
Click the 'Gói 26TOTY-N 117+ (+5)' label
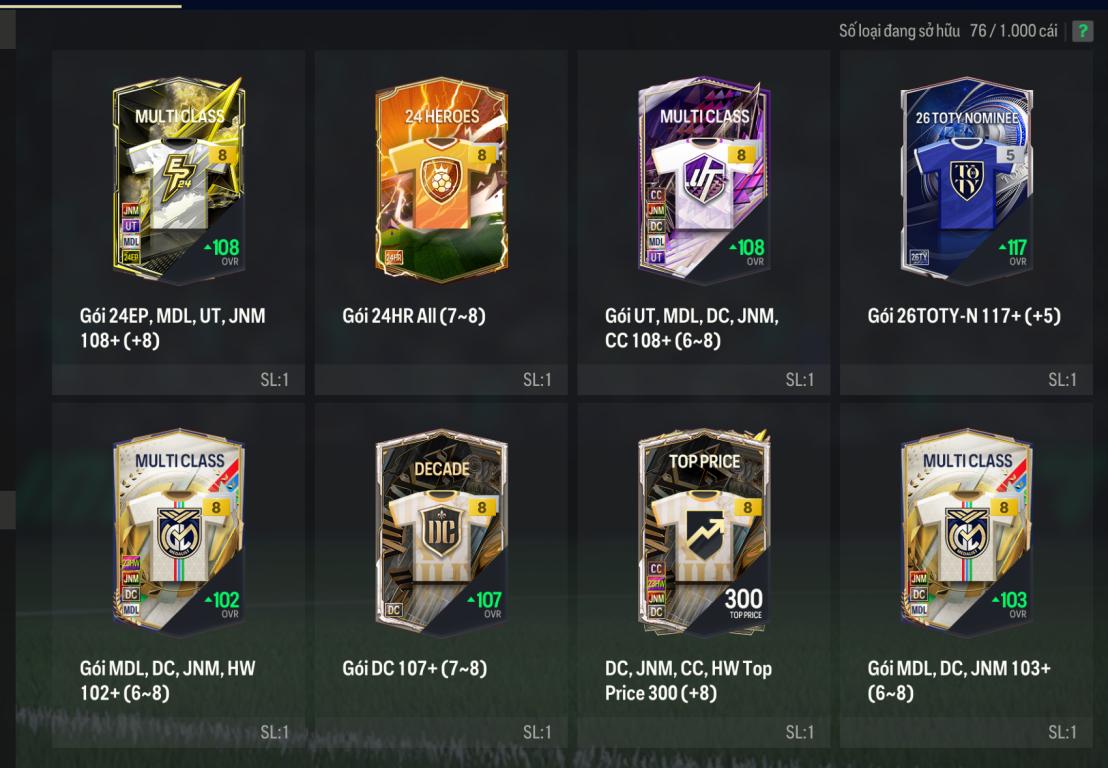[964, 316]
